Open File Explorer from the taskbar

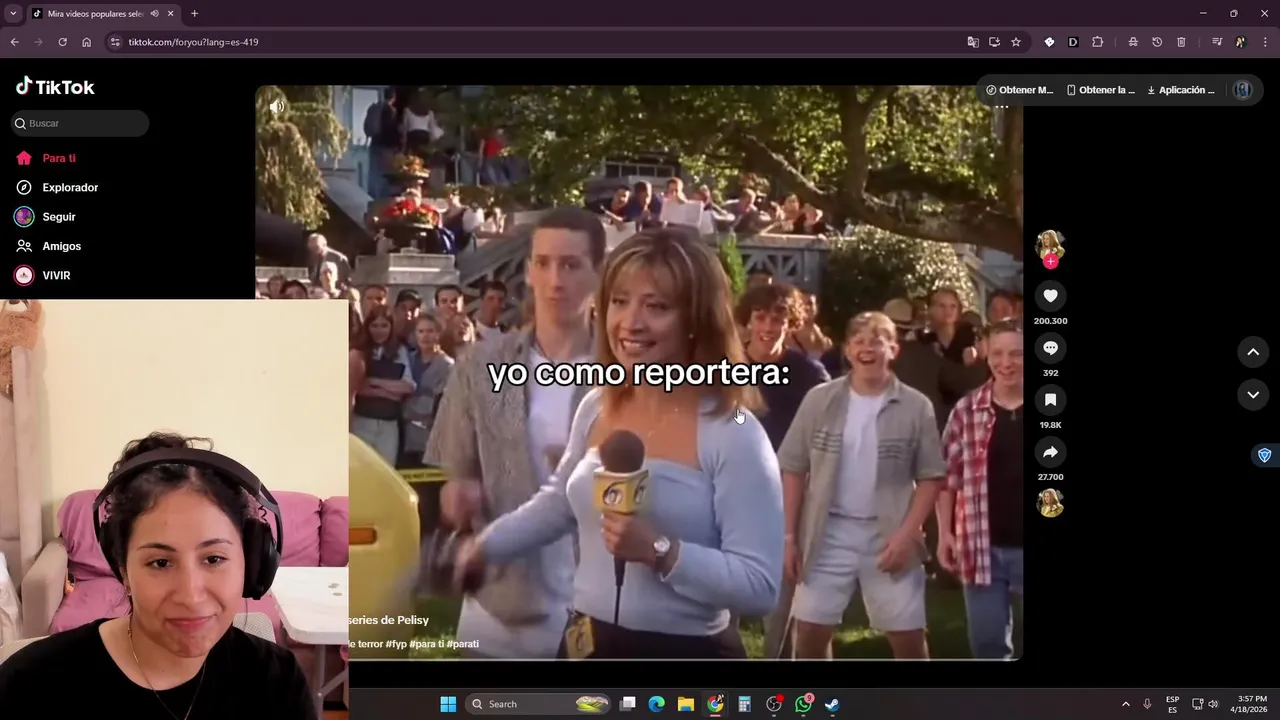pos(686,704)
